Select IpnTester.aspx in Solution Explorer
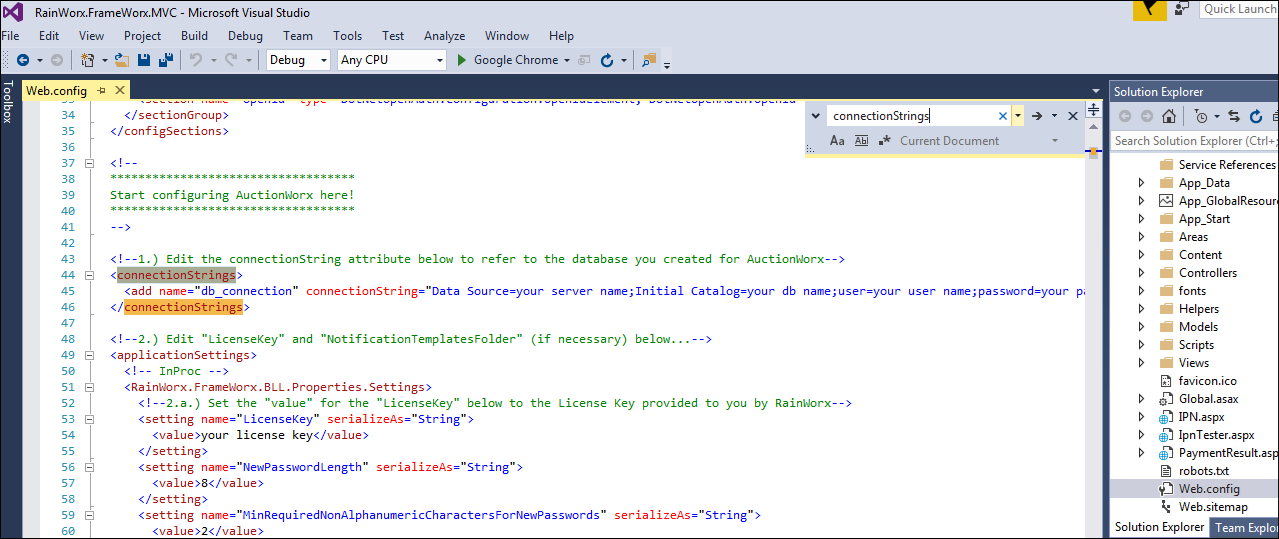This screenshot has height=539, width=1279. coord(1216,435)
